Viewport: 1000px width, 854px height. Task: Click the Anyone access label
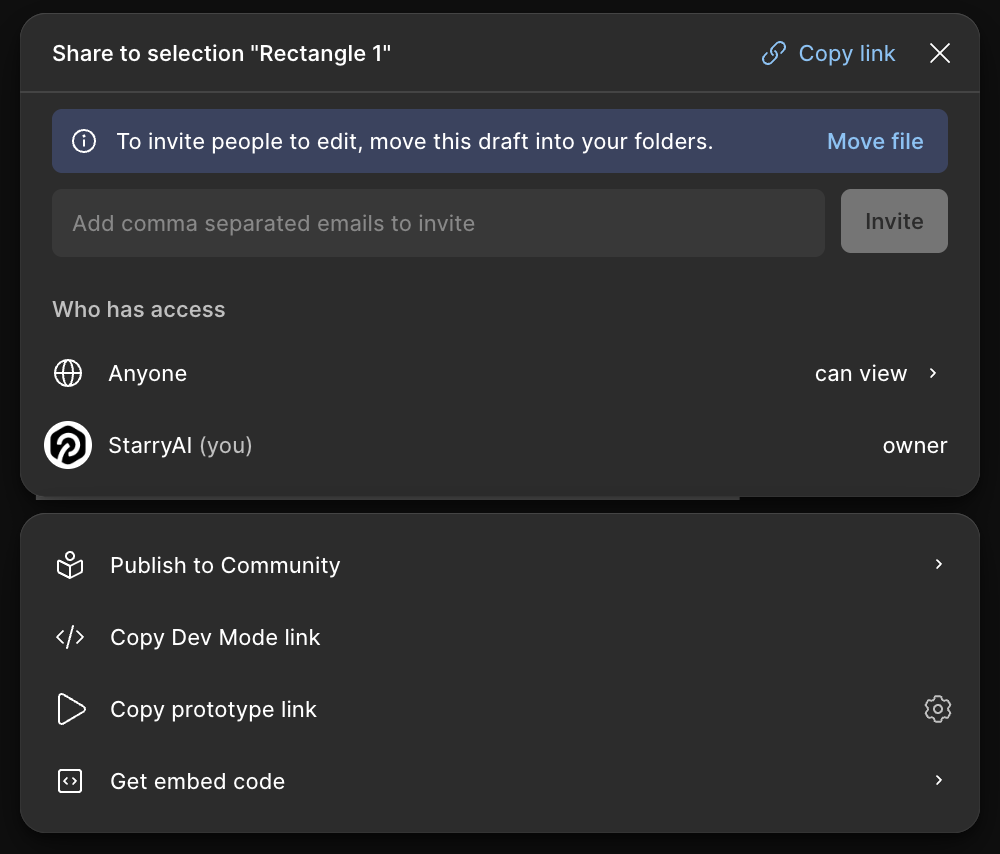147,373
